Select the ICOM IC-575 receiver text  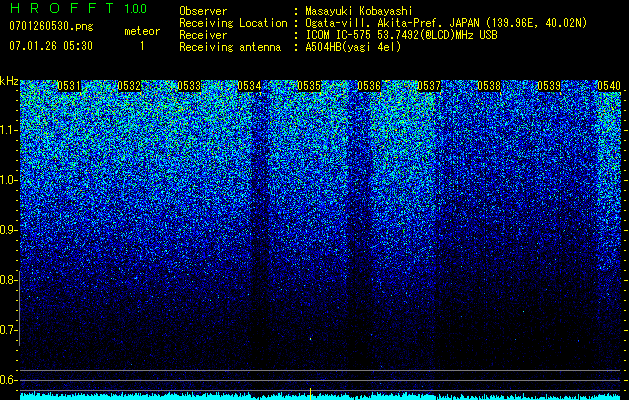pyautogui.click(x=401, y=35)
